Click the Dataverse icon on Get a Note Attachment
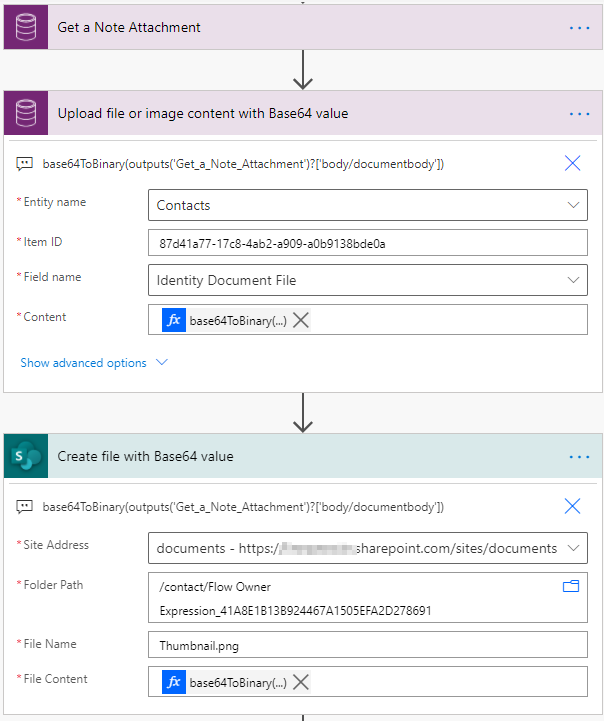The width and height of the screenshot is (604, 721). click(x=26, y=28)
